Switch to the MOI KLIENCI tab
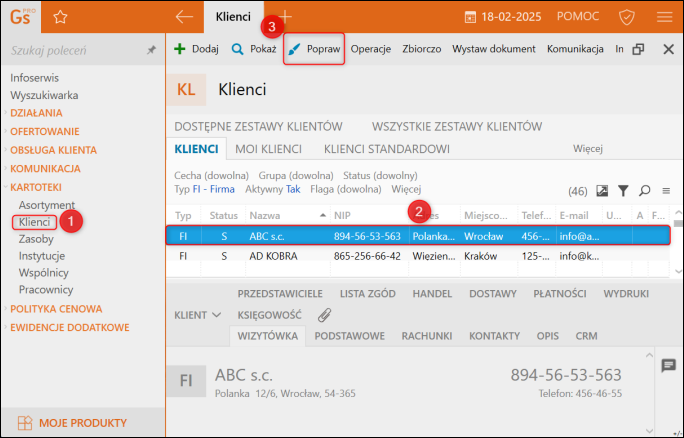 [x=268, y=149]
